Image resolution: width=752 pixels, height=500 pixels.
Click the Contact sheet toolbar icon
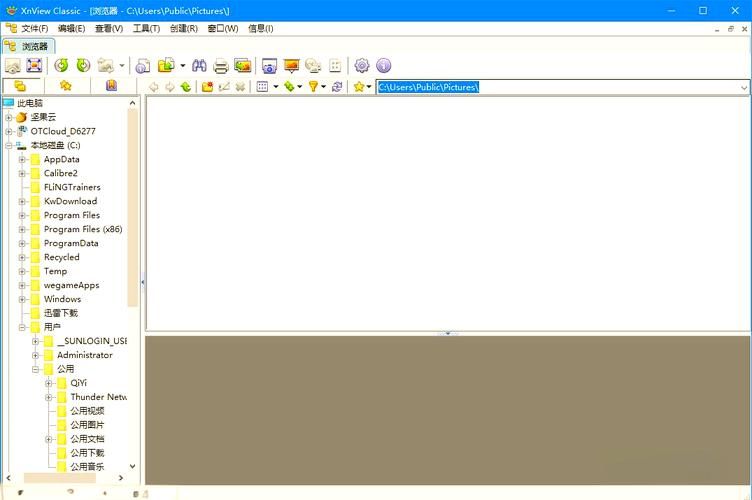coord(335,65)
